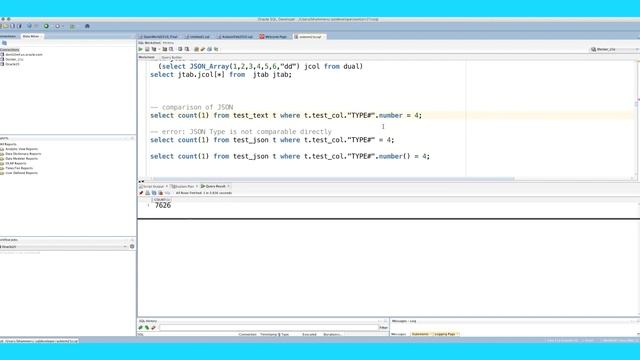This screenshot has height=360, width=640.
Task: Click the icon atop Connections panel
Action: [4, 43]
